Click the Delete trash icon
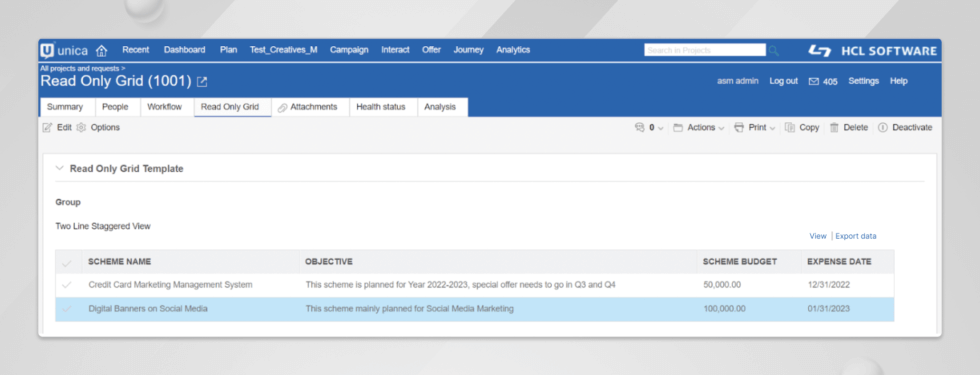 click(x=834, y=128)
